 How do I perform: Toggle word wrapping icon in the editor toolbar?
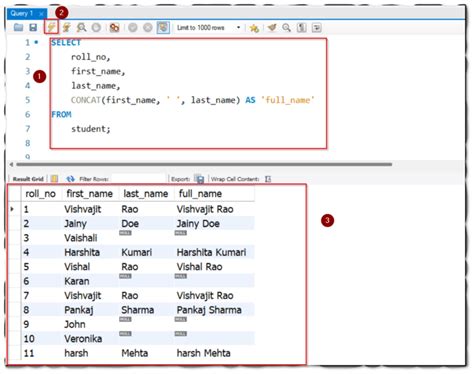point(316,27)
